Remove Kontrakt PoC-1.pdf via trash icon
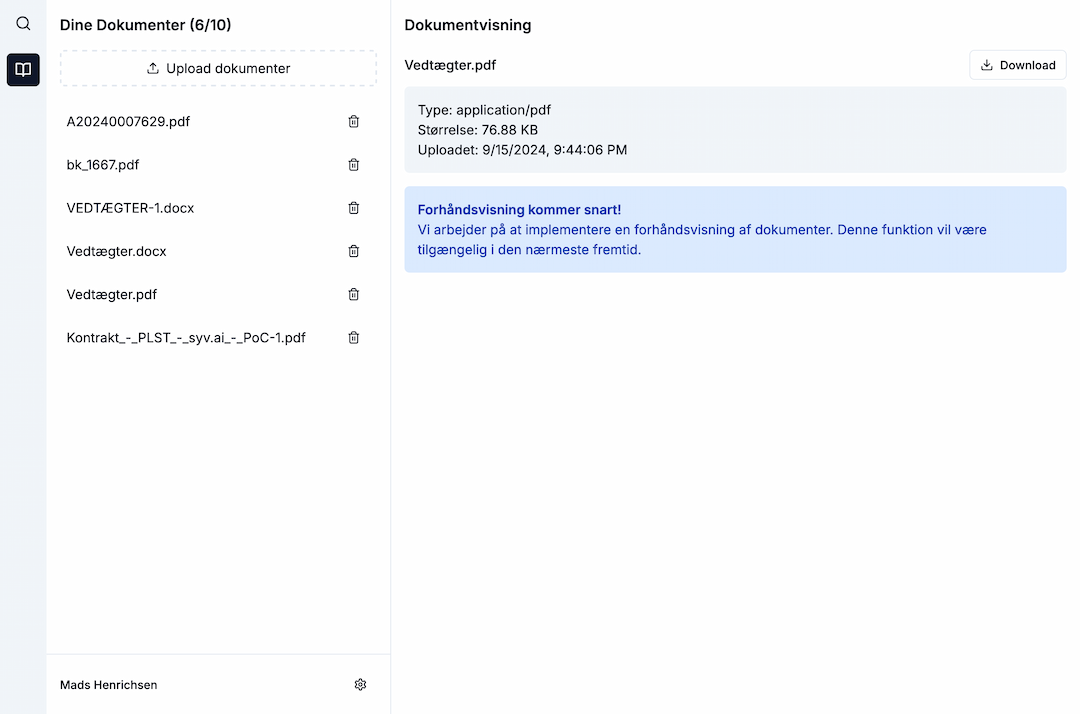Image resolution: width=1080 pixels, height=714 pixels. point(353,338)
